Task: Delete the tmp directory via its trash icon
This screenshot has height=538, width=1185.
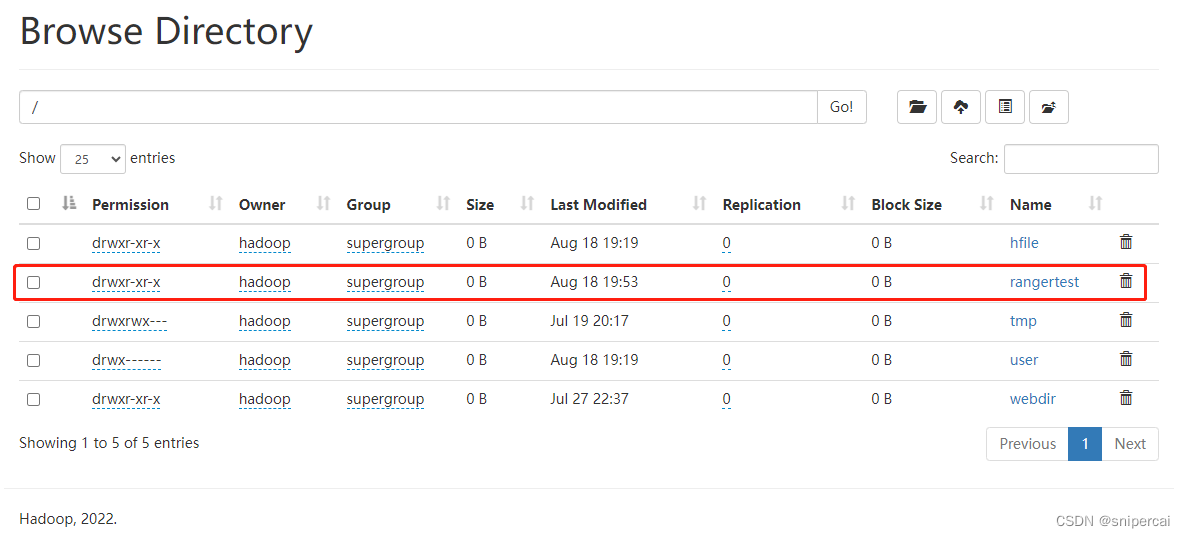Action: [1125, 320]
